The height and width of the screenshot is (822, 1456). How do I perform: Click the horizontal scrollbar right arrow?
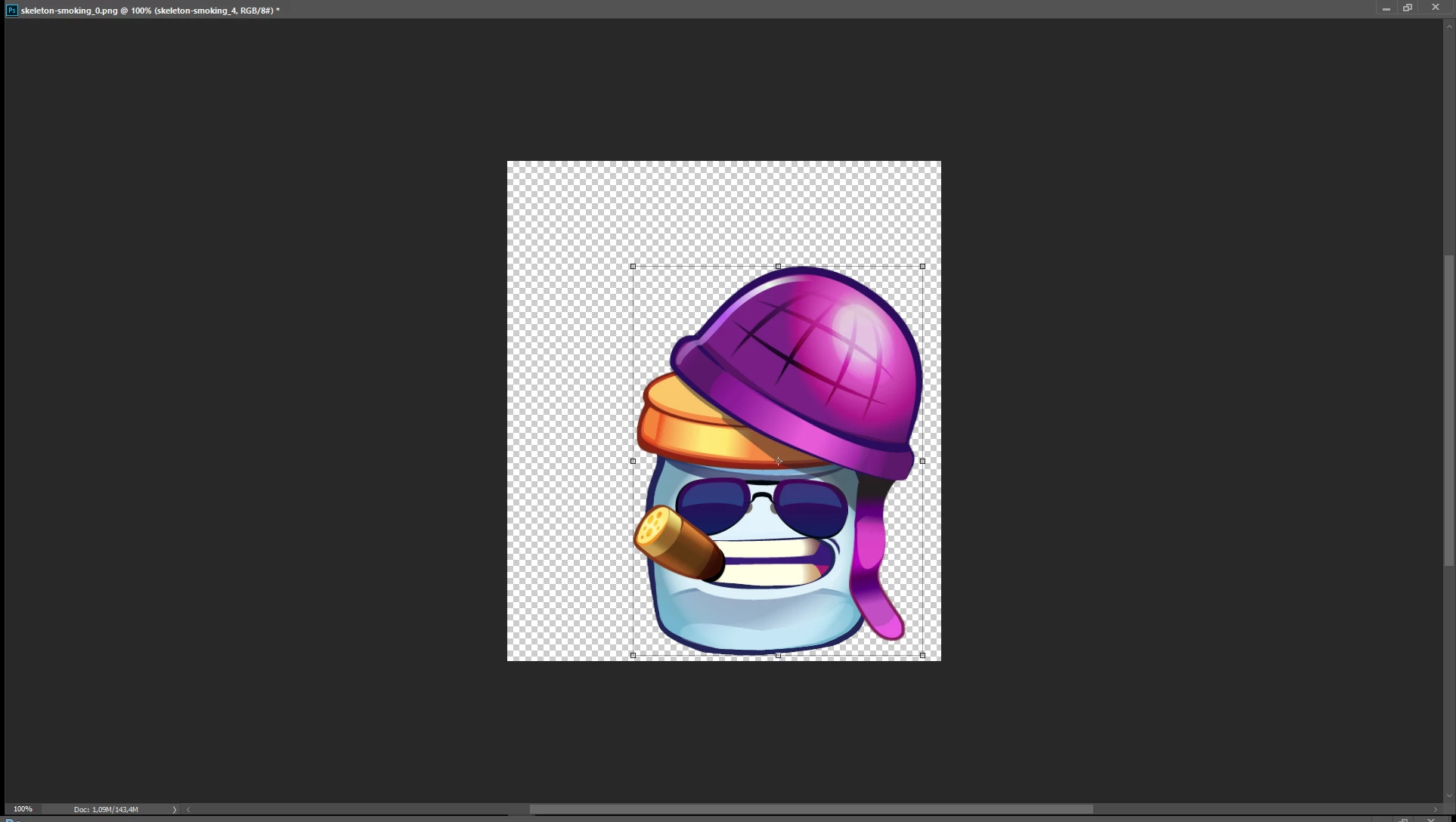1435,810
